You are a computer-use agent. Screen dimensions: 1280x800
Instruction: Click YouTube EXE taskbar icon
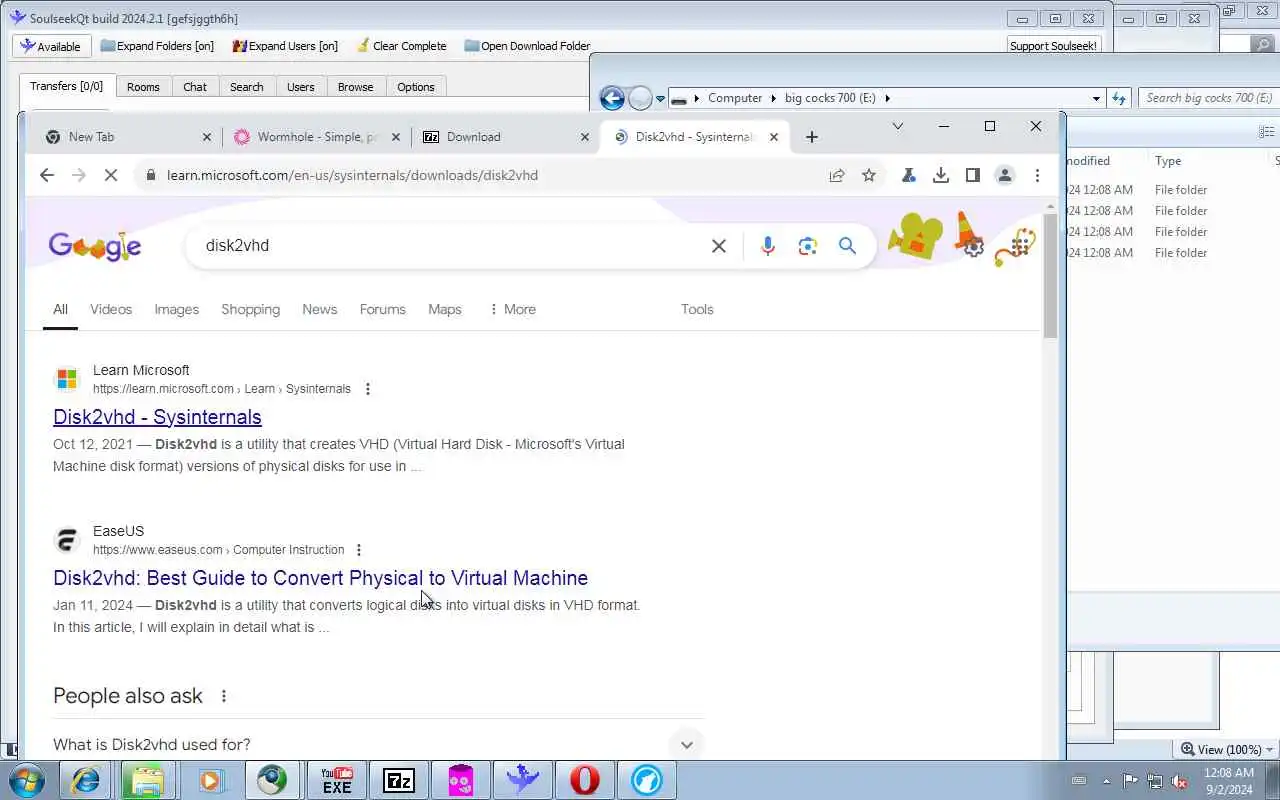[x=337, y=780]
